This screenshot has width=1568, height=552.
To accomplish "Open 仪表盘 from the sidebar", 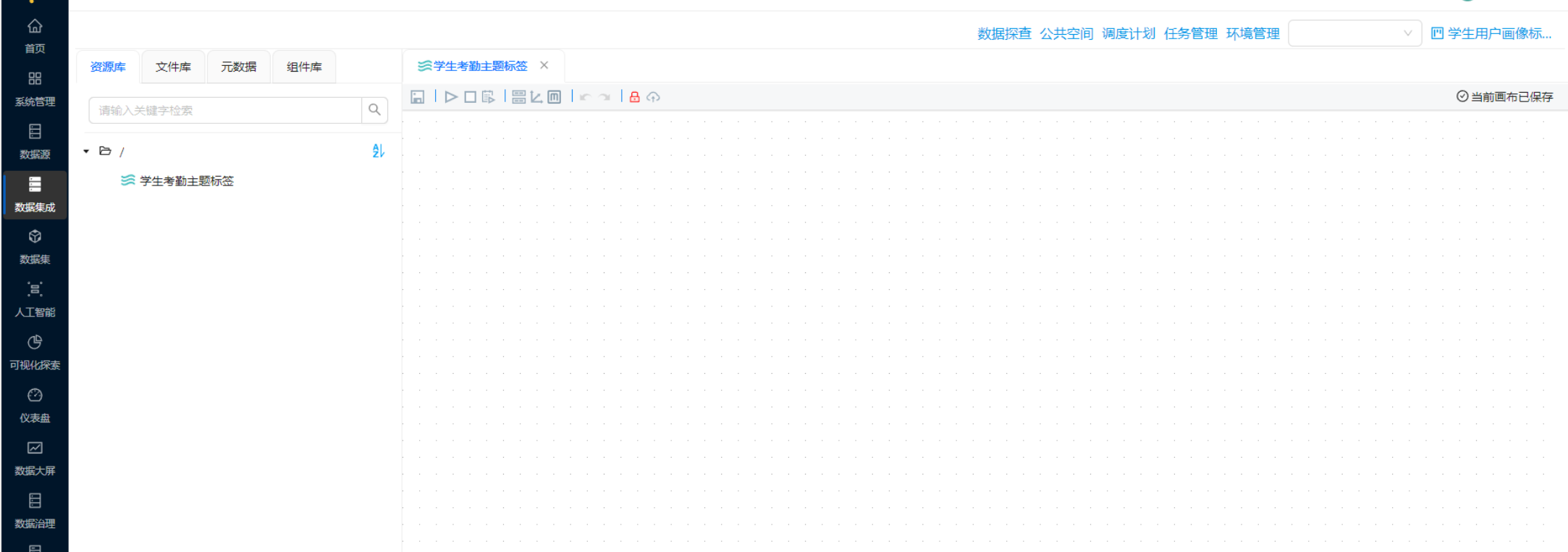I will [35, 406].
